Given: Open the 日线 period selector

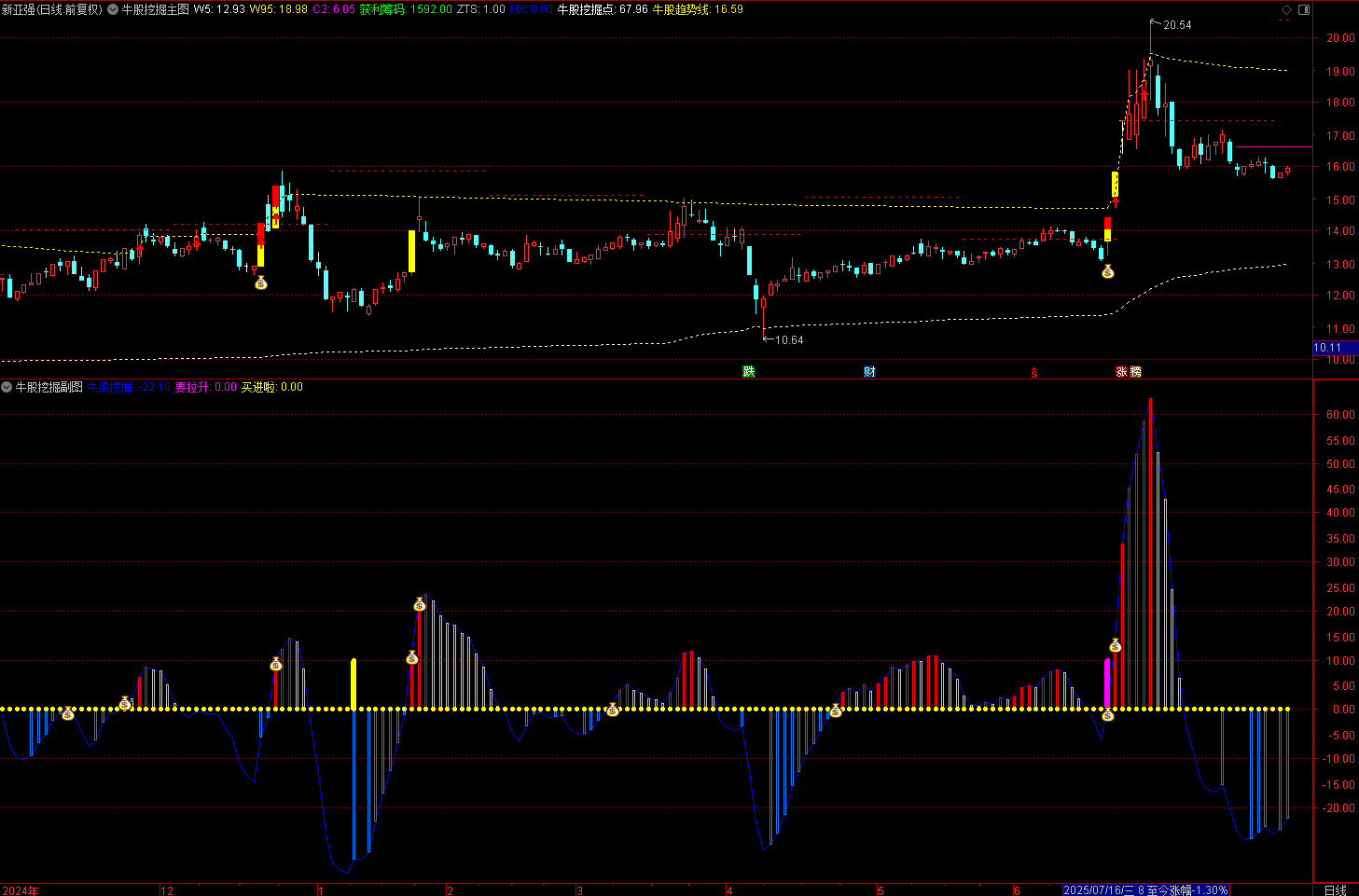Looking at the screenshot, I should [x=1336, y=890].
